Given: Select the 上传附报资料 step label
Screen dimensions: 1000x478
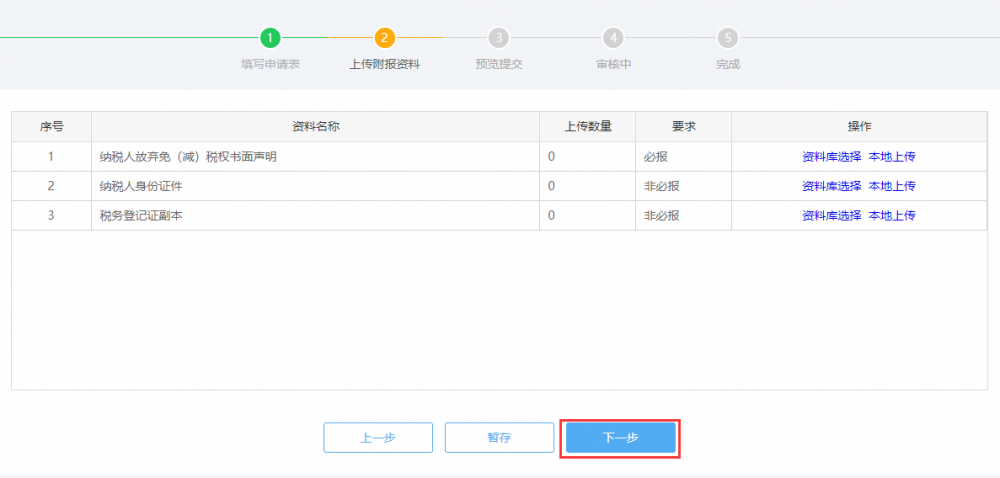Looking at the screenshot, I should click(x=385, y=64).
